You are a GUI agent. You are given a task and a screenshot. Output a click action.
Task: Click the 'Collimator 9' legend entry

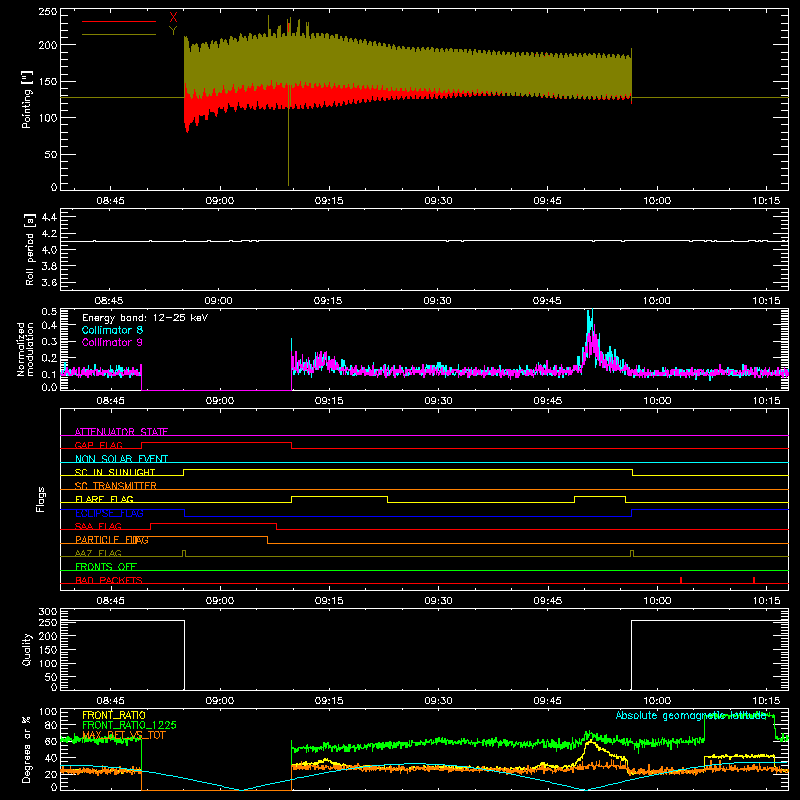[112, 342]
